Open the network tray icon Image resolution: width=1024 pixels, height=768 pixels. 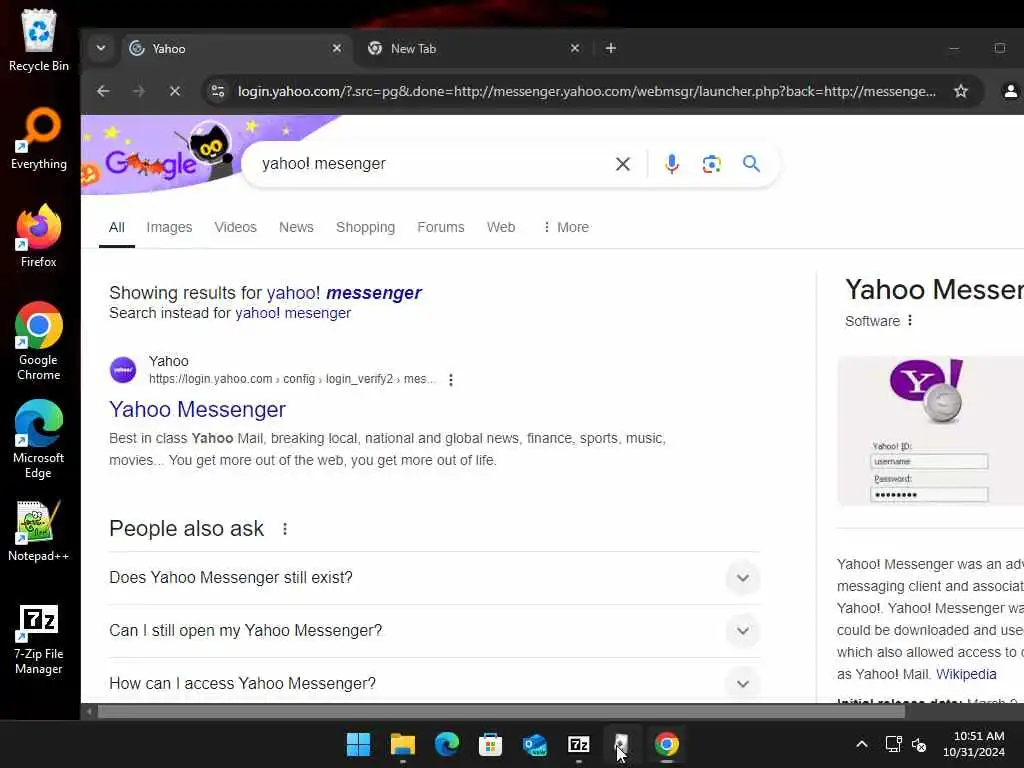(x=893, y=744)
